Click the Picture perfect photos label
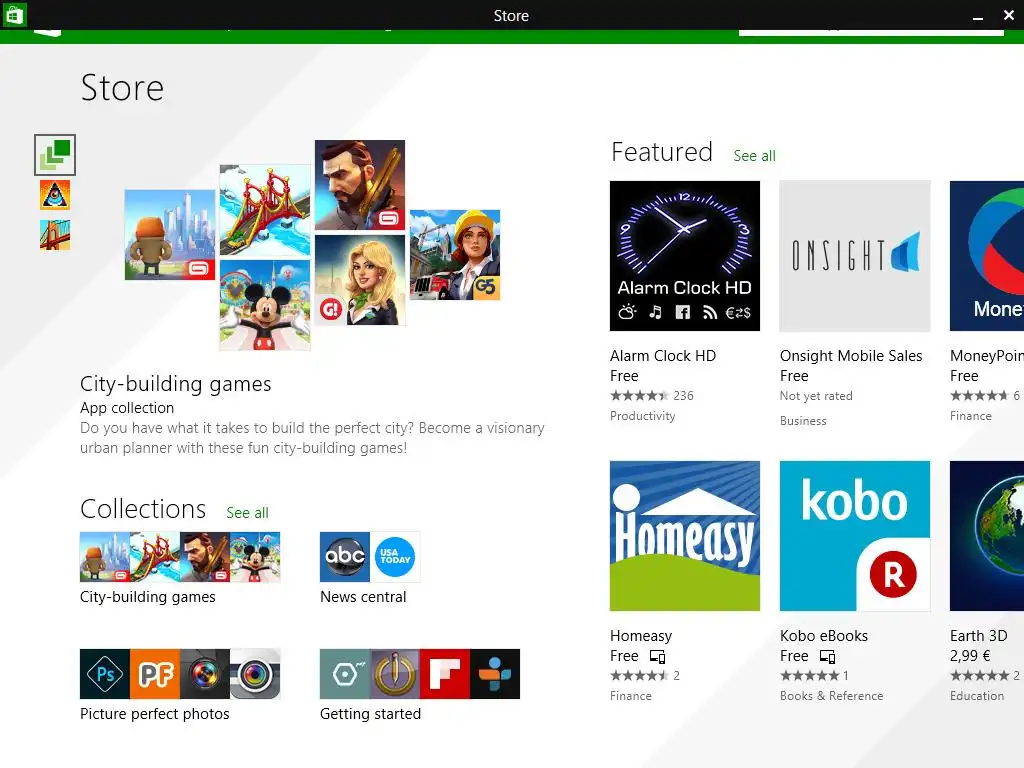The width and height of the screenshot is (1024, 768). (155, 714)
